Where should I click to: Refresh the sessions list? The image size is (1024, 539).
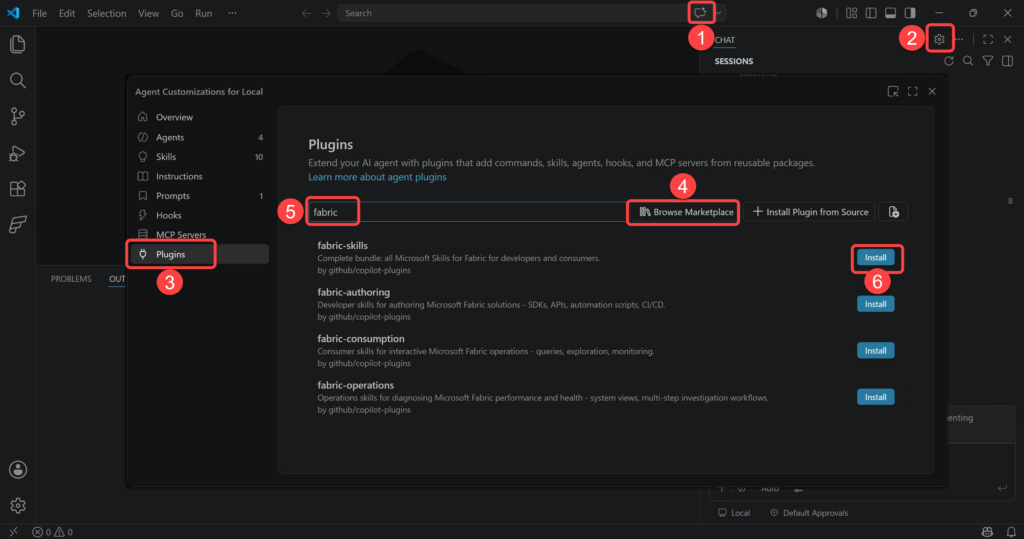tap(949, 61)
